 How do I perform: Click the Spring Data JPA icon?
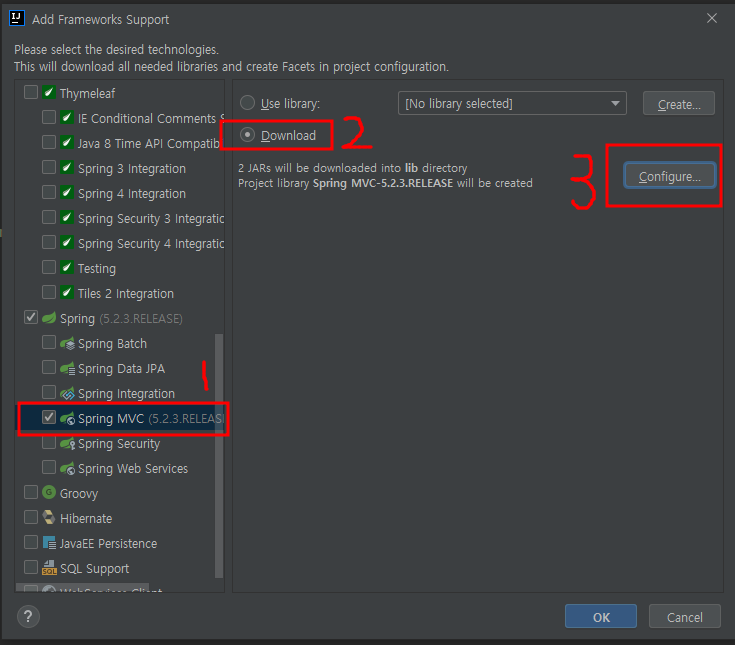(68, 368)
